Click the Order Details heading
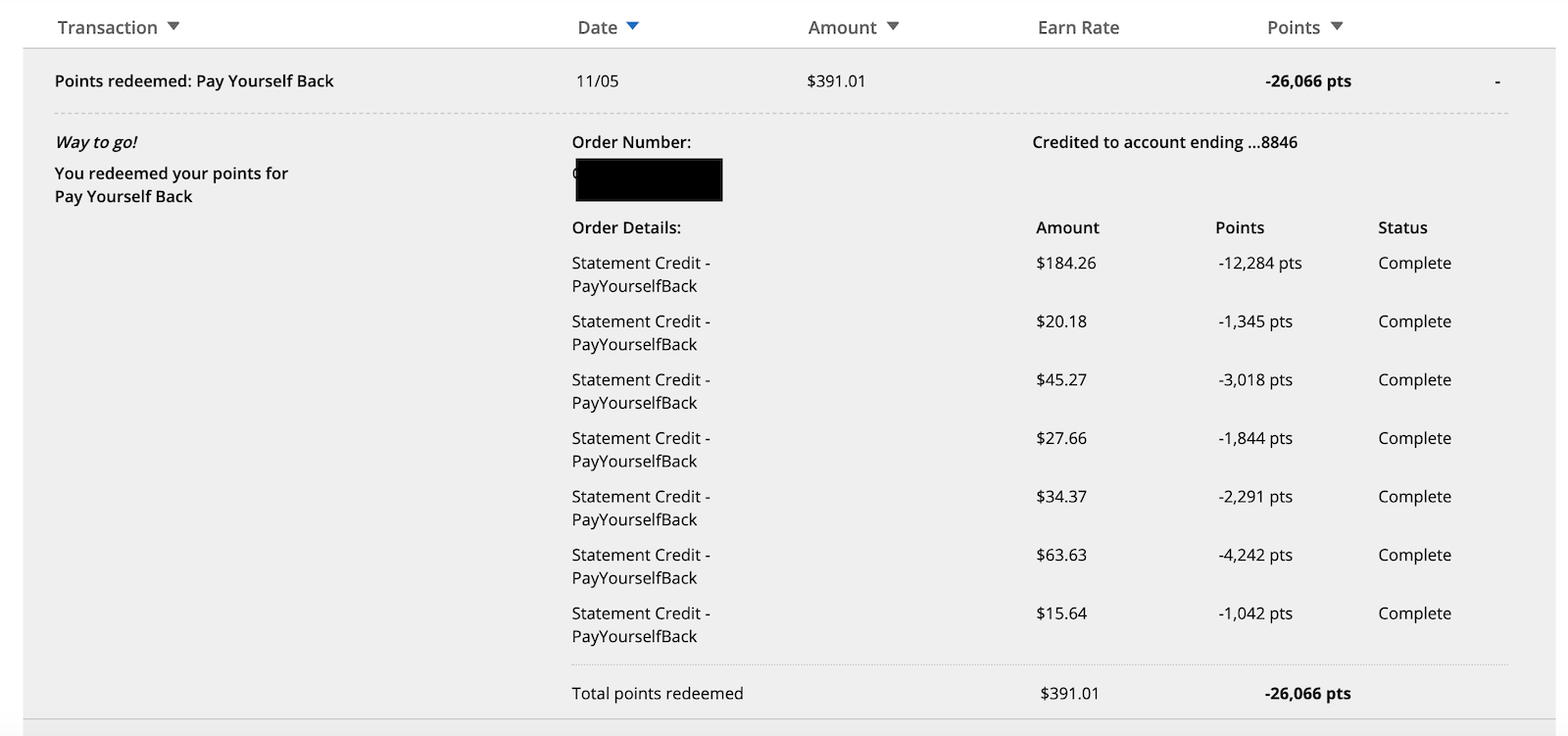Viewport: 1568px width, 736px height. tap(626, 227)
